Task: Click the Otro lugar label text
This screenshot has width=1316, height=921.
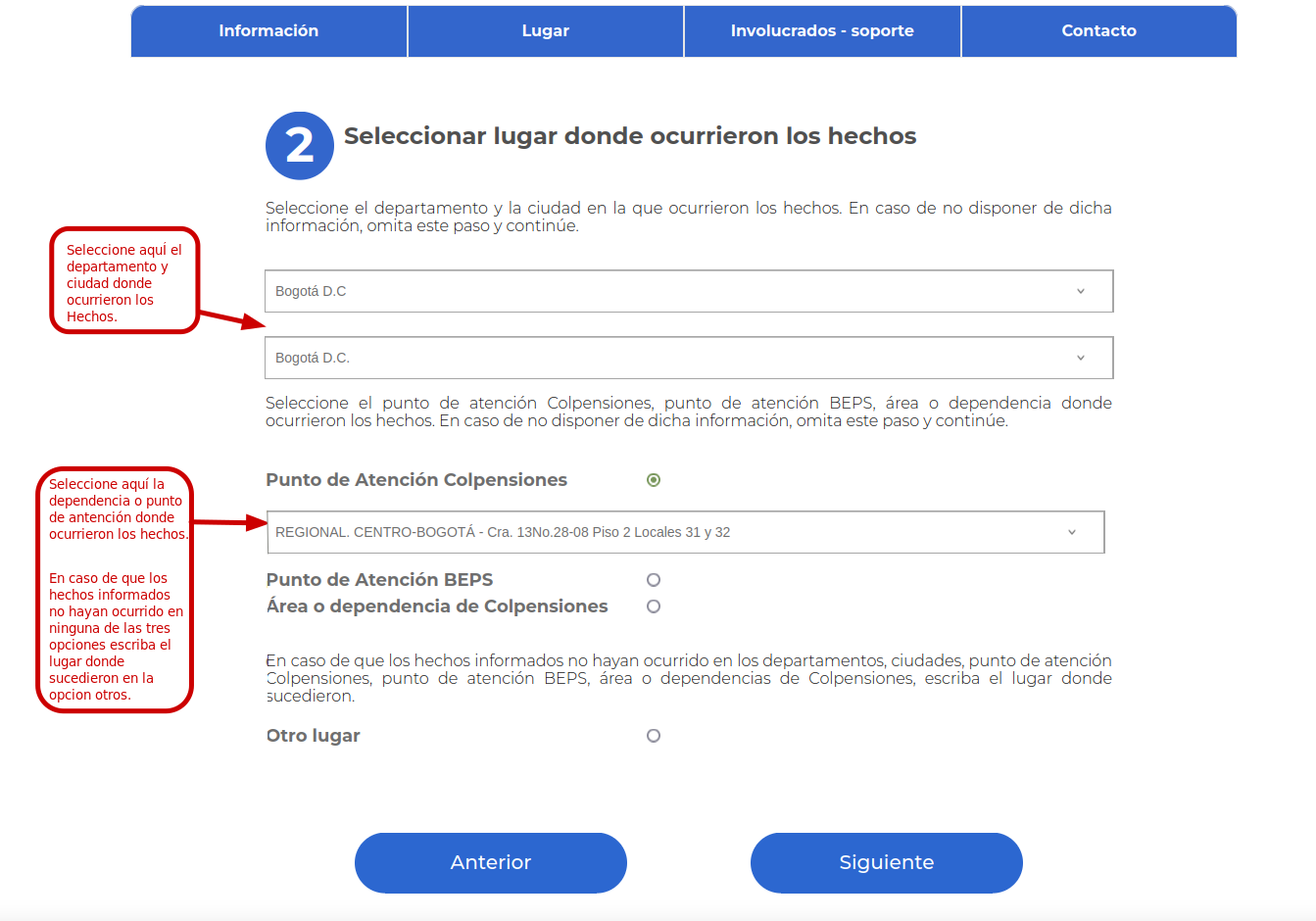Action: 314,736
